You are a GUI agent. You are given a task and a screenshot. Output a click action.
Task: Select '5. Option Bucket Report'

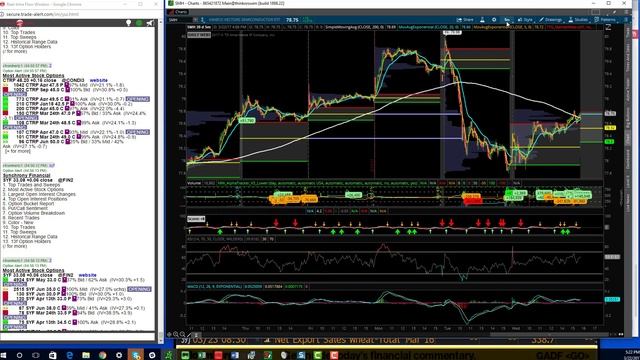tap(29, 204)
